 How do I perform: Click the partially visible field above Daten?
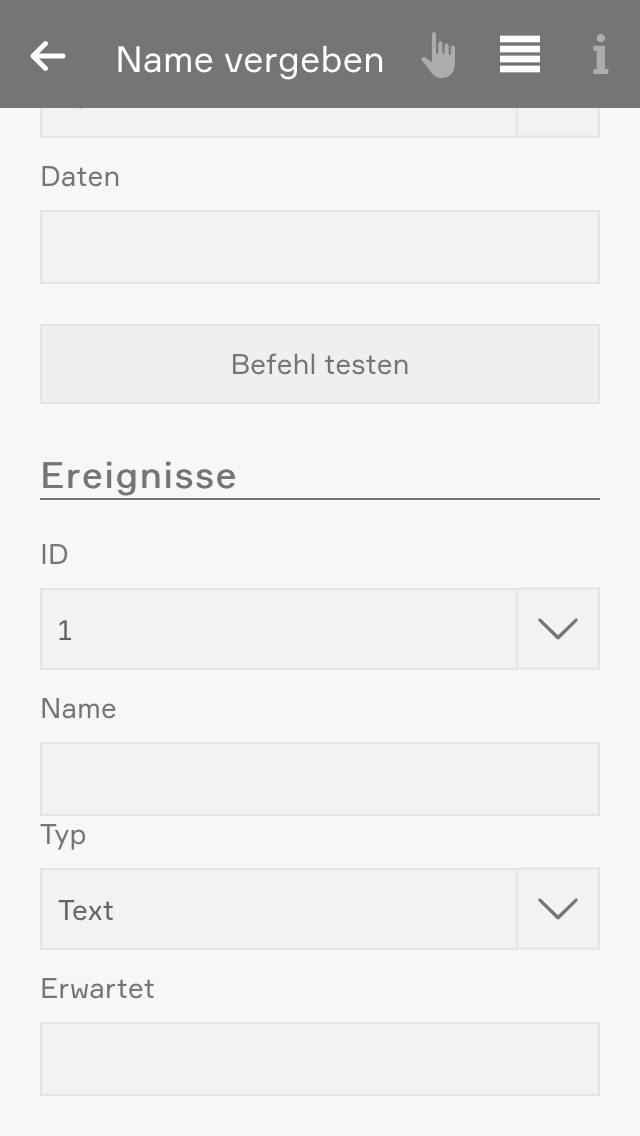279,123
